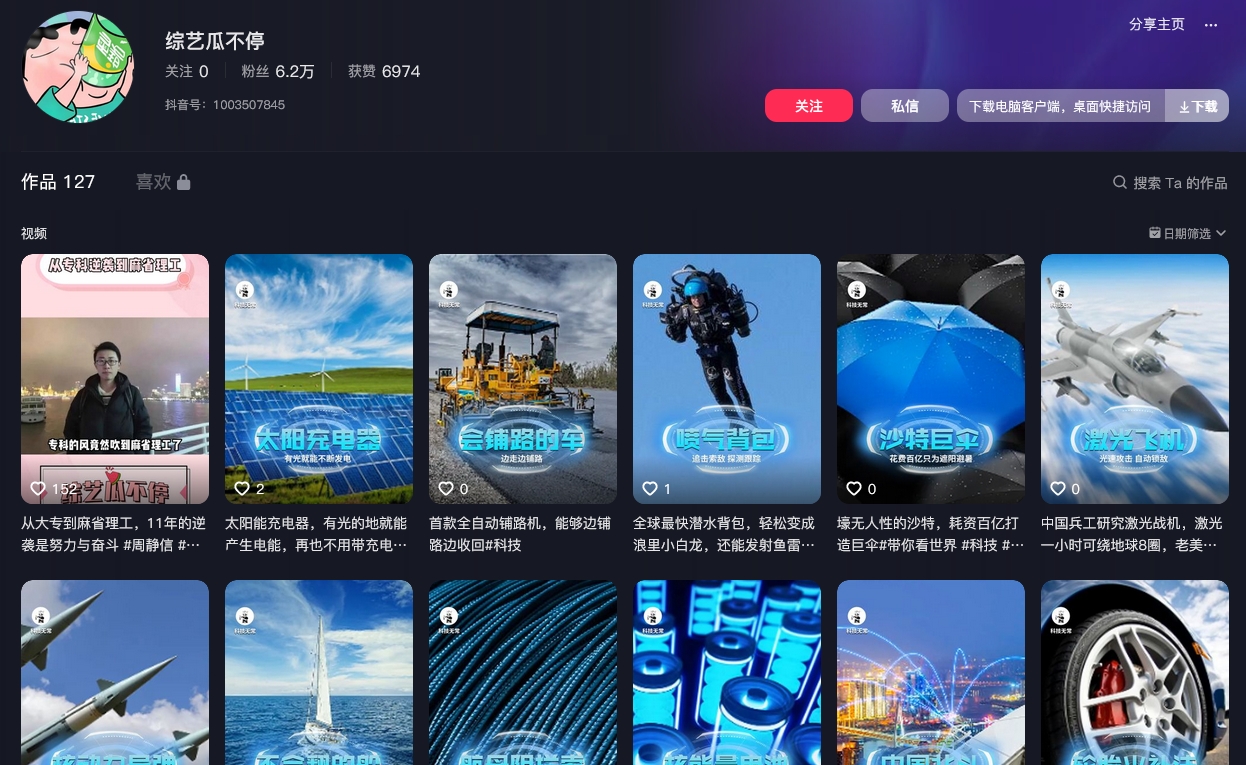The width and height of the screenshot is (1246, 765).
Task: Switch to the 喜欢 tab
Action: pos(162,182)
